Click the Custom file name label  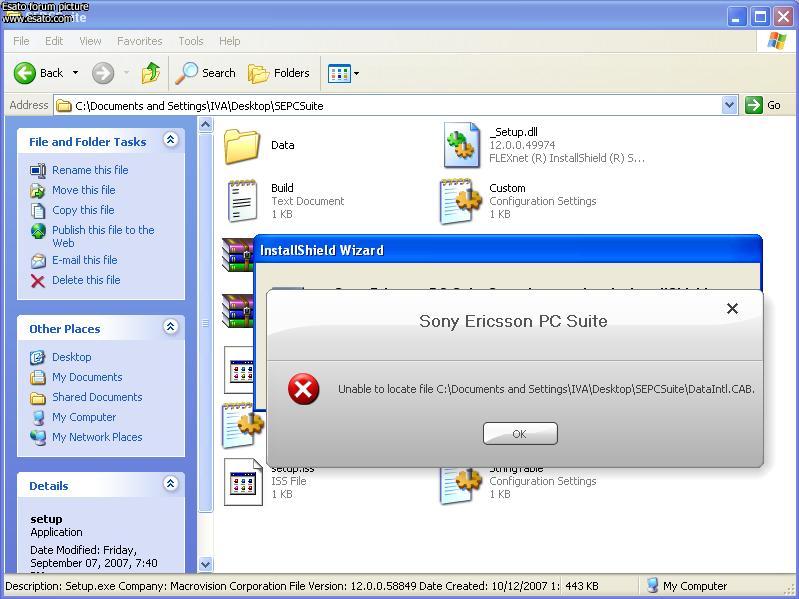(507, 188)
